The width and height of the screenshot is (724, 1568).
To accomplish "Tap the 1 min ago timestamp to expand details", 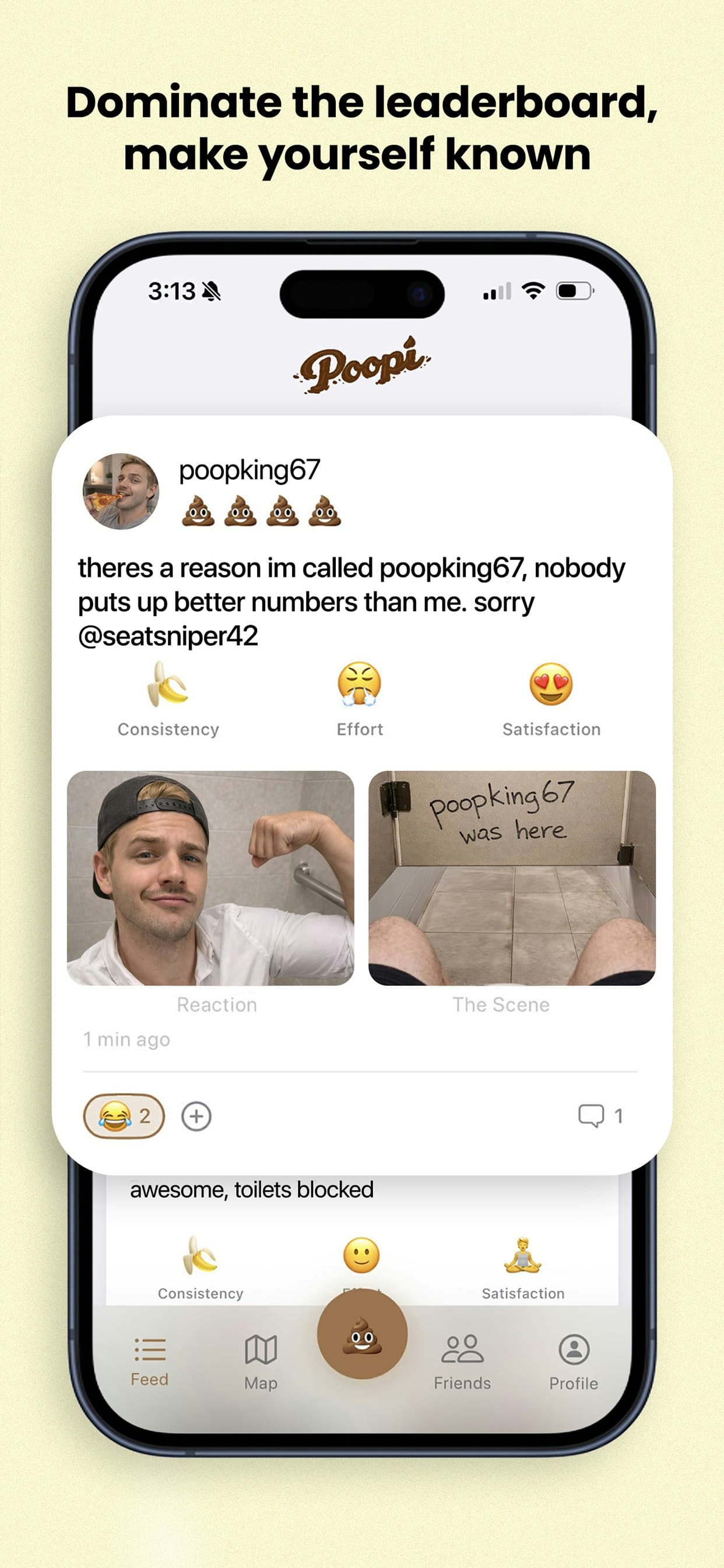I will [x=126, y=1039].
